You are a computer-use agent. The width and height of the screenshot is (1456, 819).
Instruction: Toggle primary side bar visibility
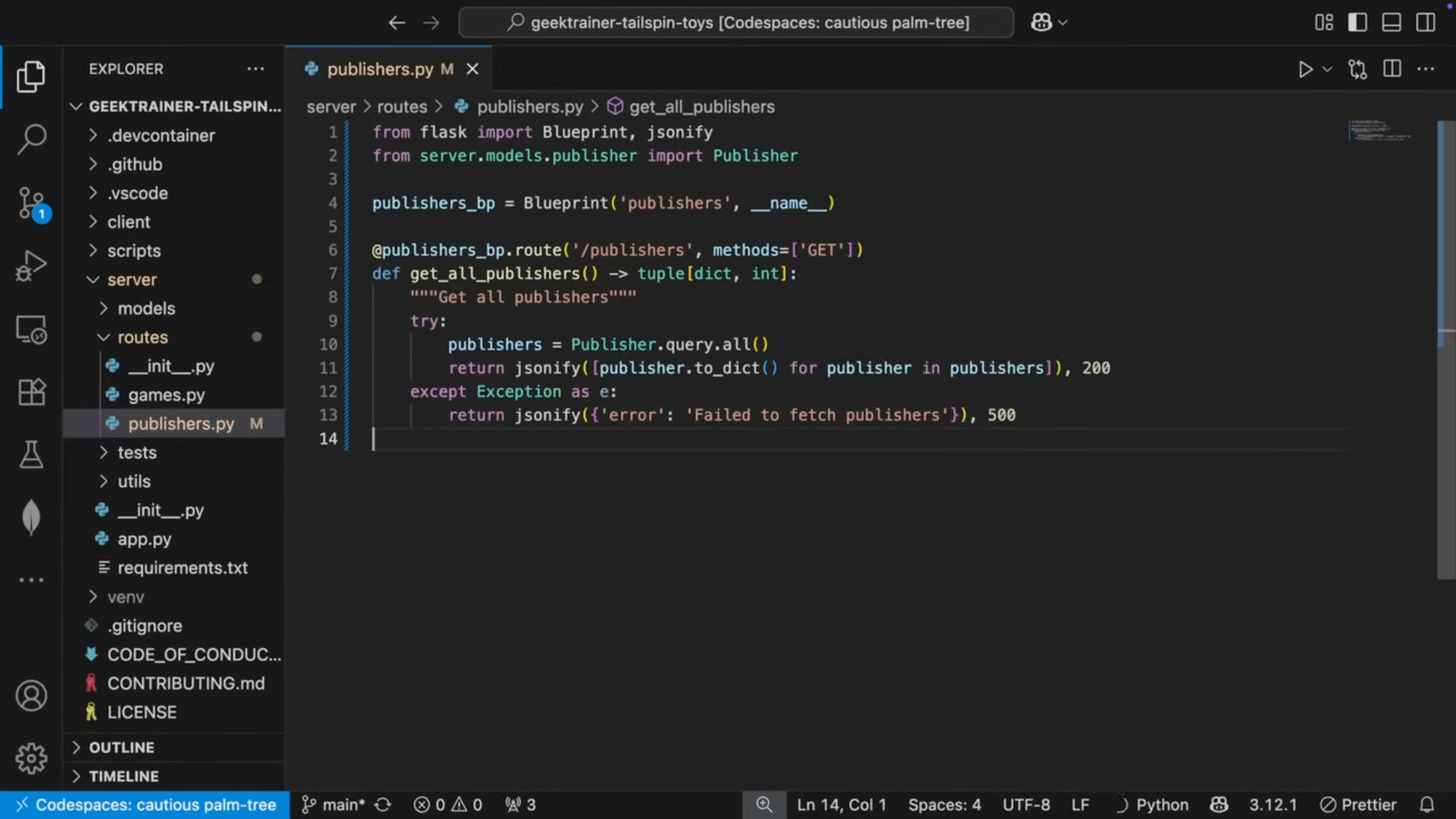1357,23
